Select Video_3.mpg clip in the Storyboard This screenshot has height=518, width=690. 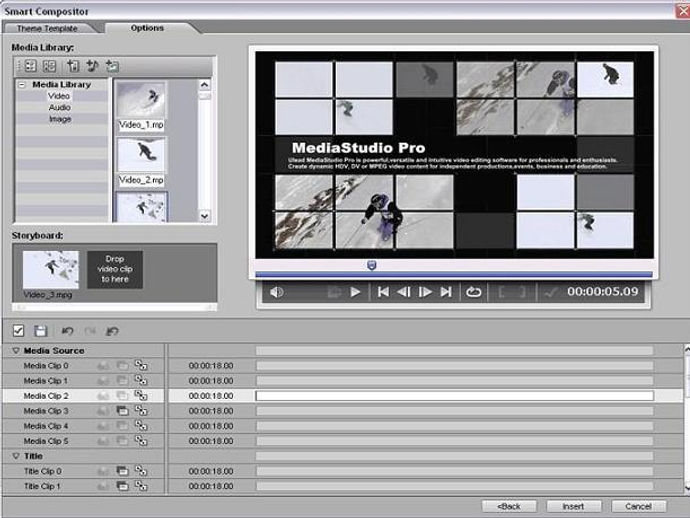click(x=51, y=269)
